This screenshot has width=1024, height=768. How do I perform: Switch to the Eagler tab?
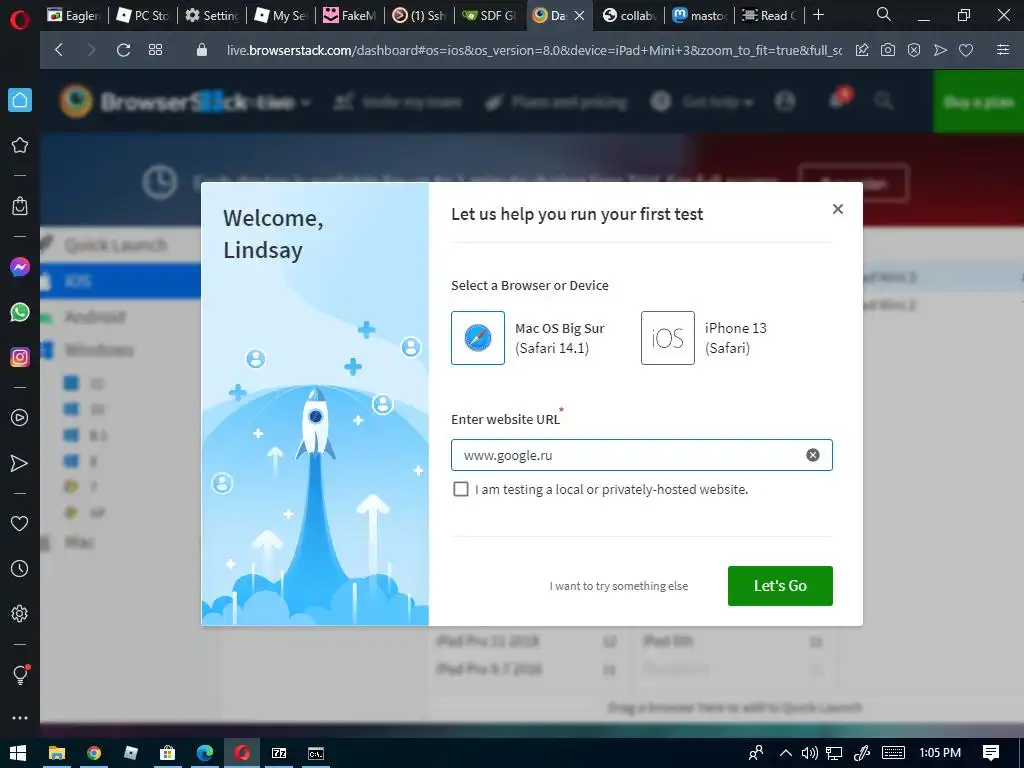pos(74,15)
